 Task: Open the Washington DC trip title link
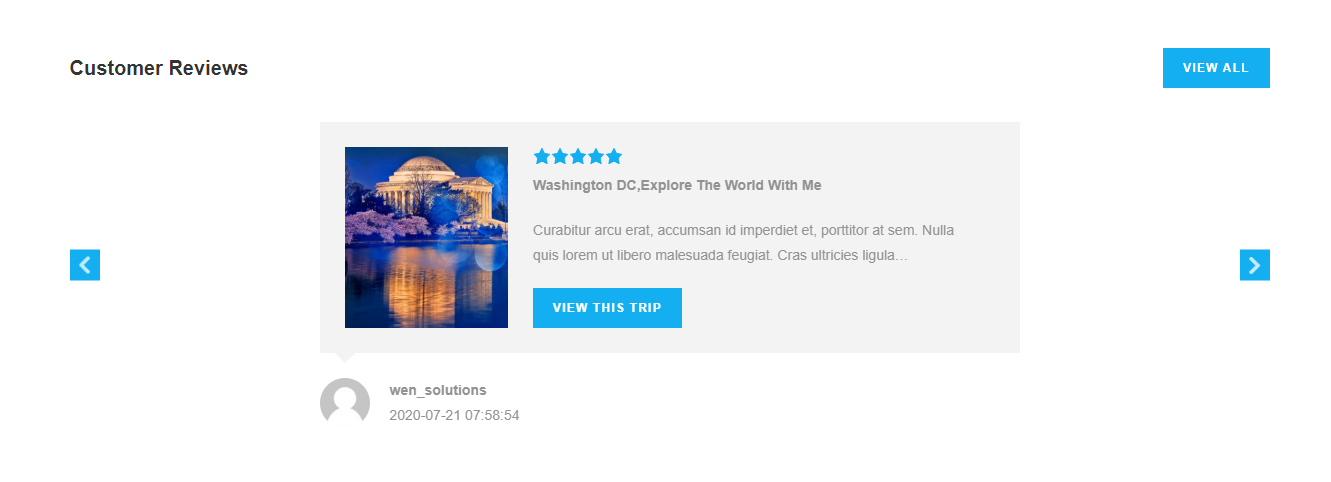pyautogui.click(x=676, y=186)
